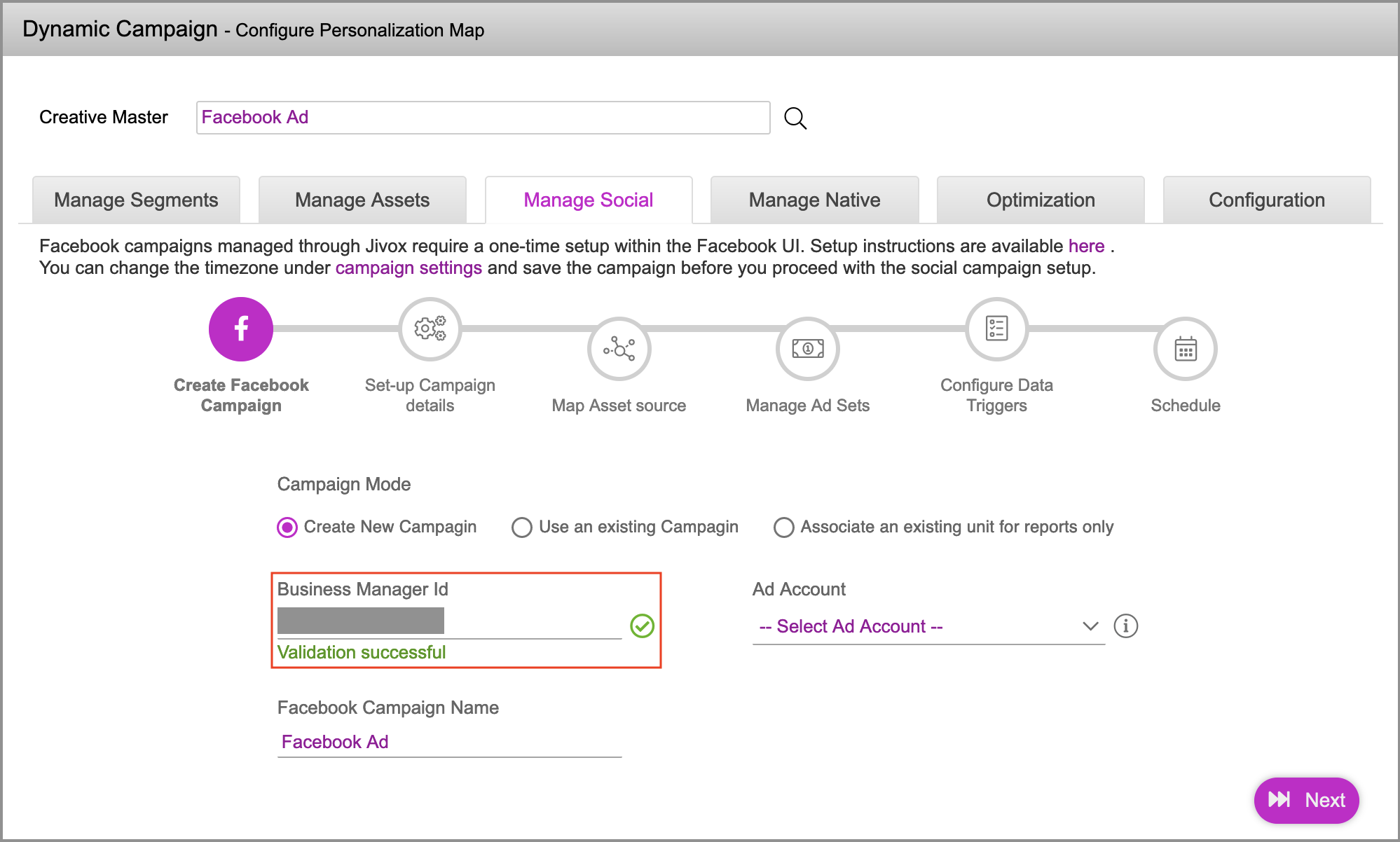Viewport: 1400px width, 842px height.
Task: Open the campaign settings link
Action: tap(409, 268)
